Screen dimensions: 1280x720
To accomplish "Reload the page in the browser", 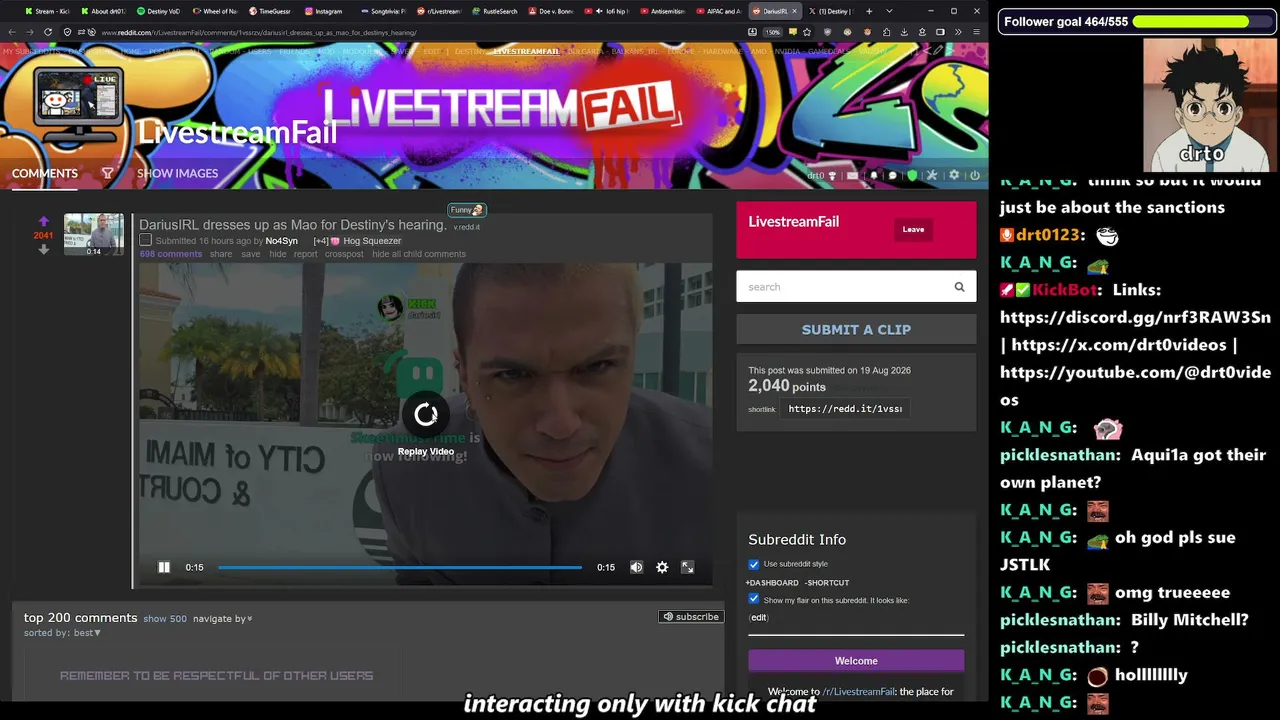I will pos(47,32).
